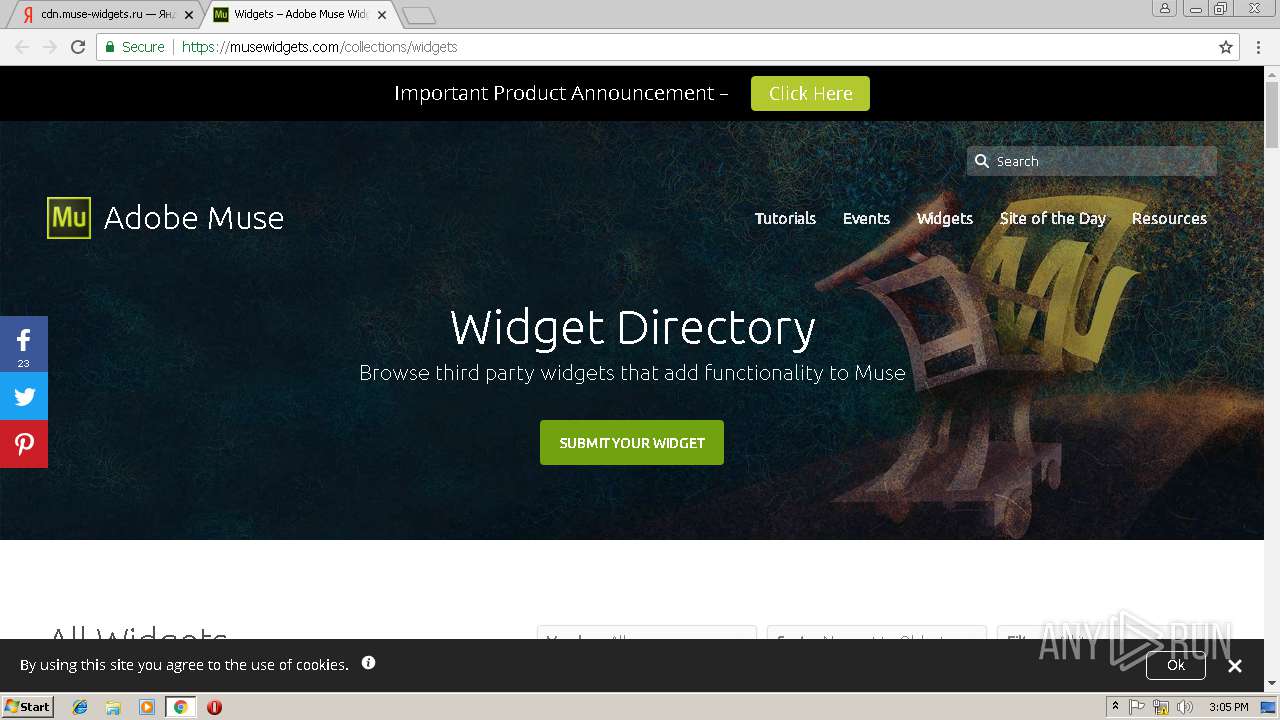Show hidden tray icons arrow
The image size is (1280, 720).
click(x=1115, y=707)
